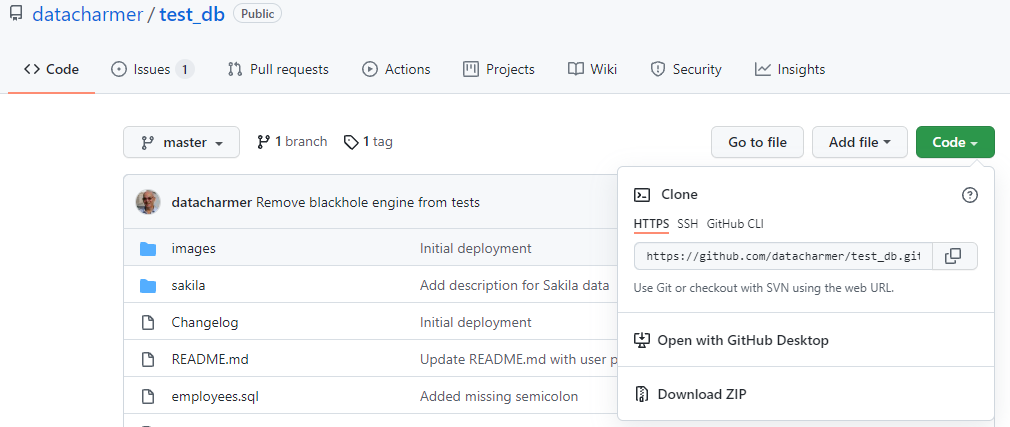Toggle the green Code dropdown

[954, 142]
